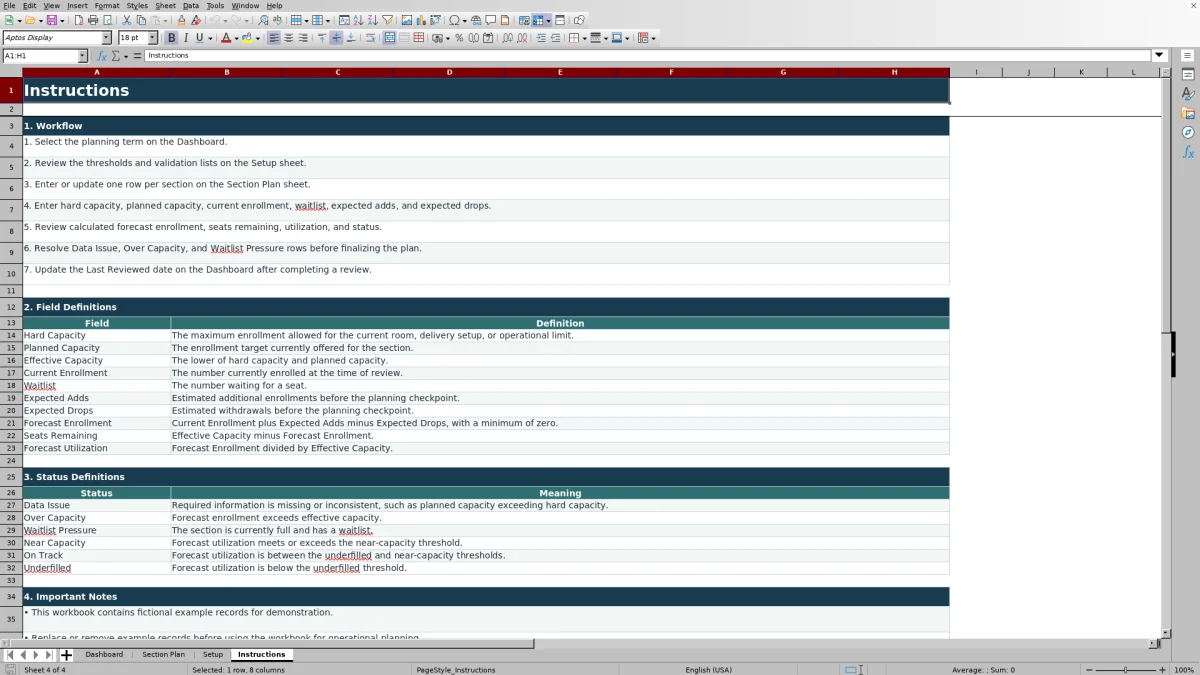
Task: Click the Insert Hyperlink icon
Action: click(x=476, y=20)
